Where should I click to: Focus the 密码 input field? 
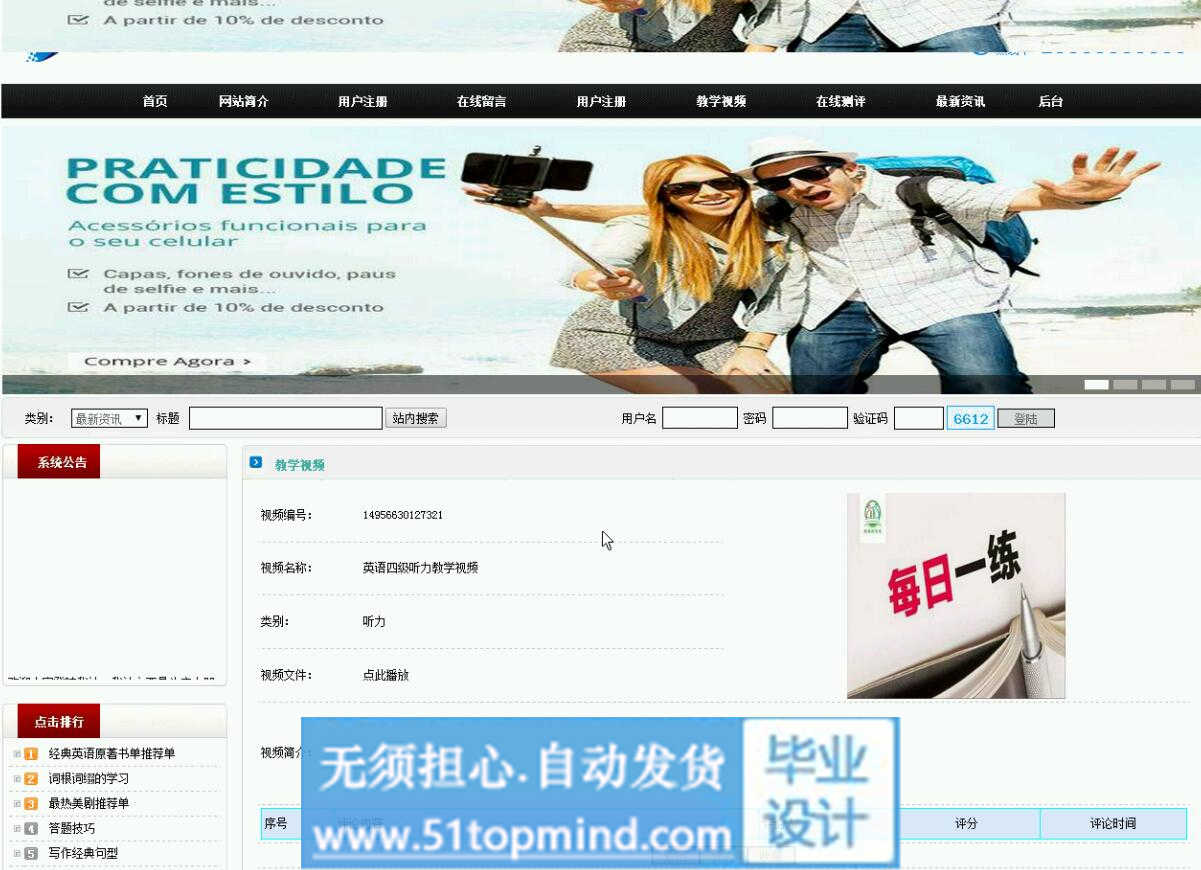click(x=810, y=419)
